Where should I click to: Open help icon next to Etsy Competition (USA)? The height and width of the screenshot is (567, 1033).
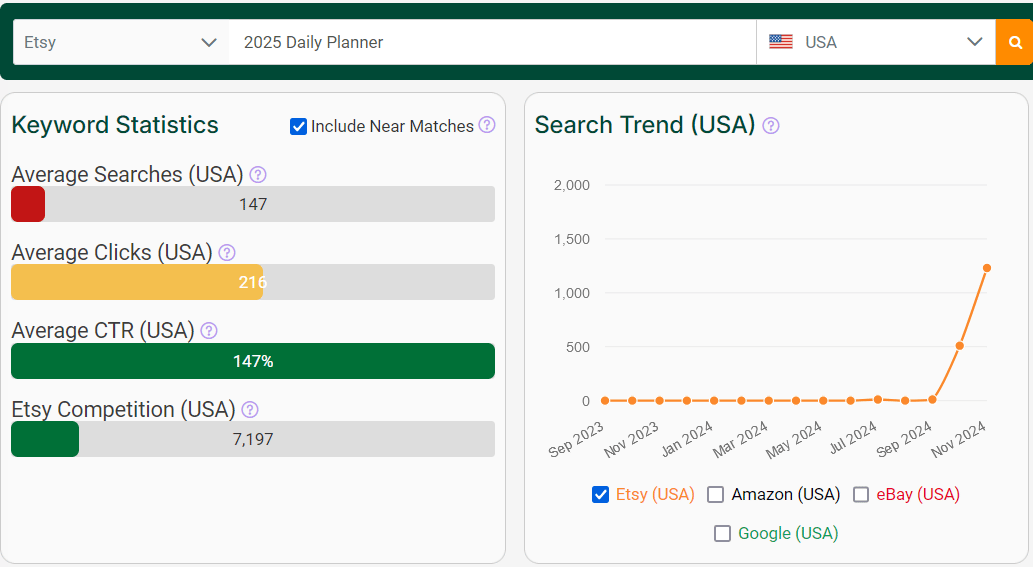point(250,410)
